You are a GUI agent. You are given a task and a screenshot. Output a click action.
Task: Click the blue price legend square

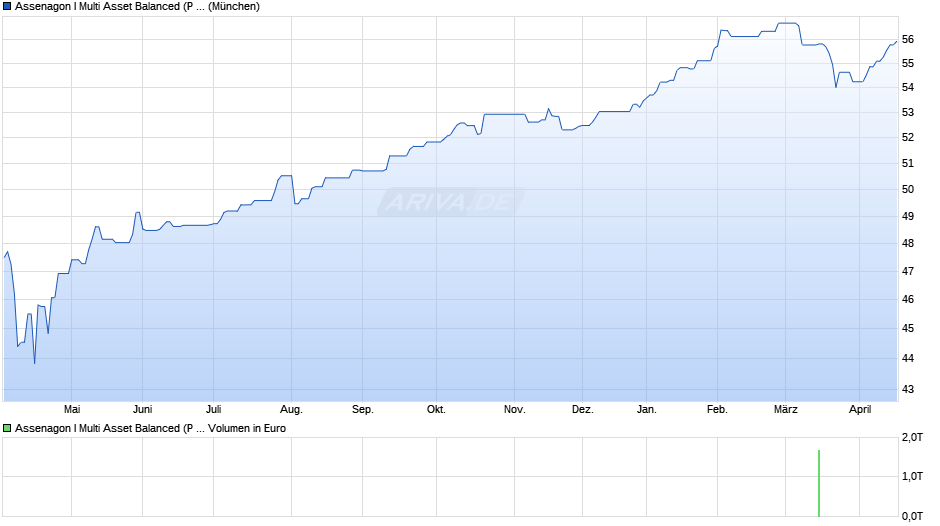[7, 7]
